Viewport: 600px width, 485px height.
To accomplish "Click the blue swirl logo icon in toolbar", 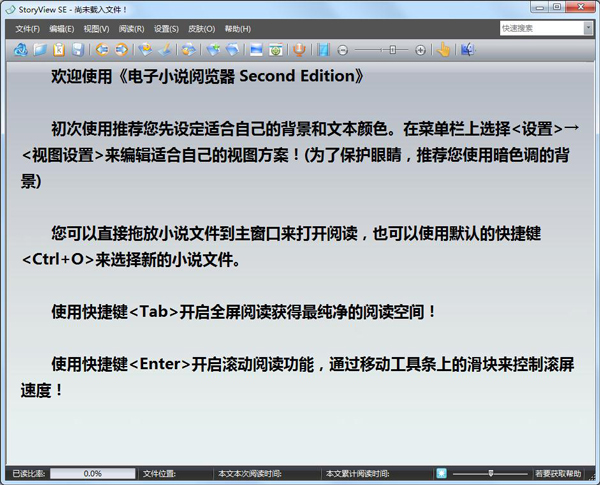I will [x=21, y=50].
